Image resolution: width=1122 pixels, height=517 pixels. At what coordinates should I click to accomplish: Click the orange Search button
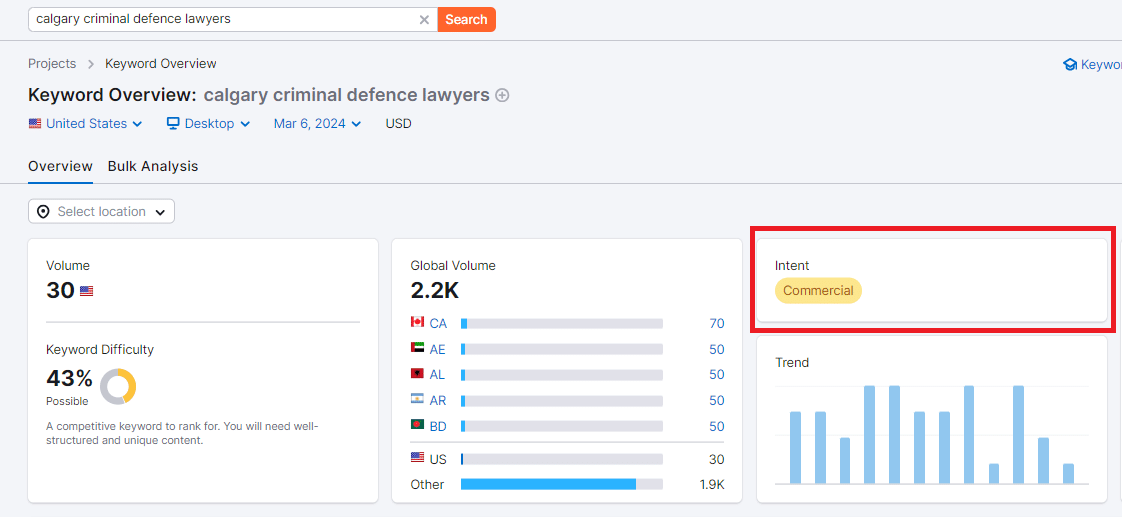(x=467, y=19)
